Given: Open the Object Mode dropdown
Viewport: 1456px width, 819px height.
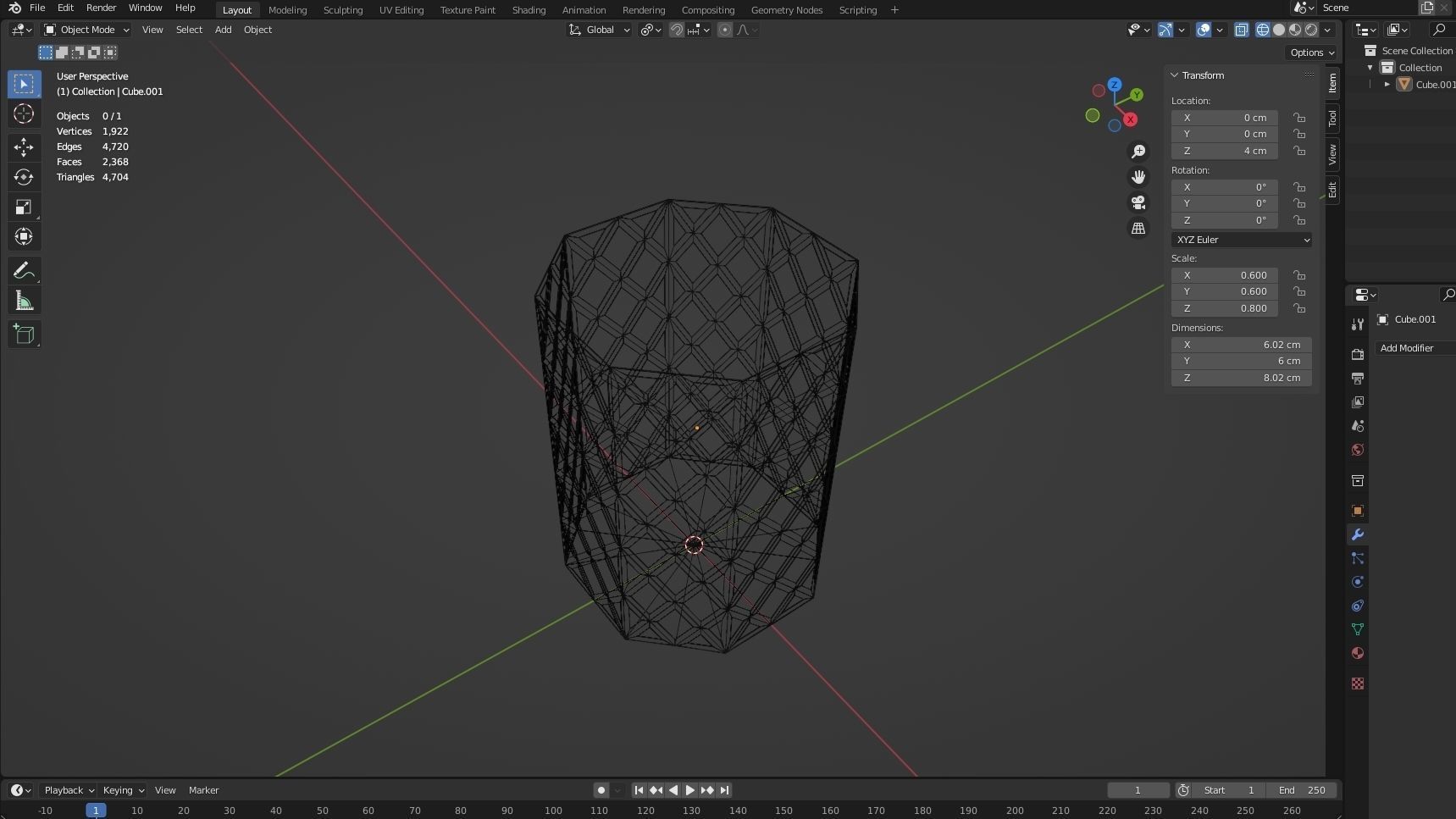Looking at the screenshot, I should pyautogui.click(x=86, y=30).
